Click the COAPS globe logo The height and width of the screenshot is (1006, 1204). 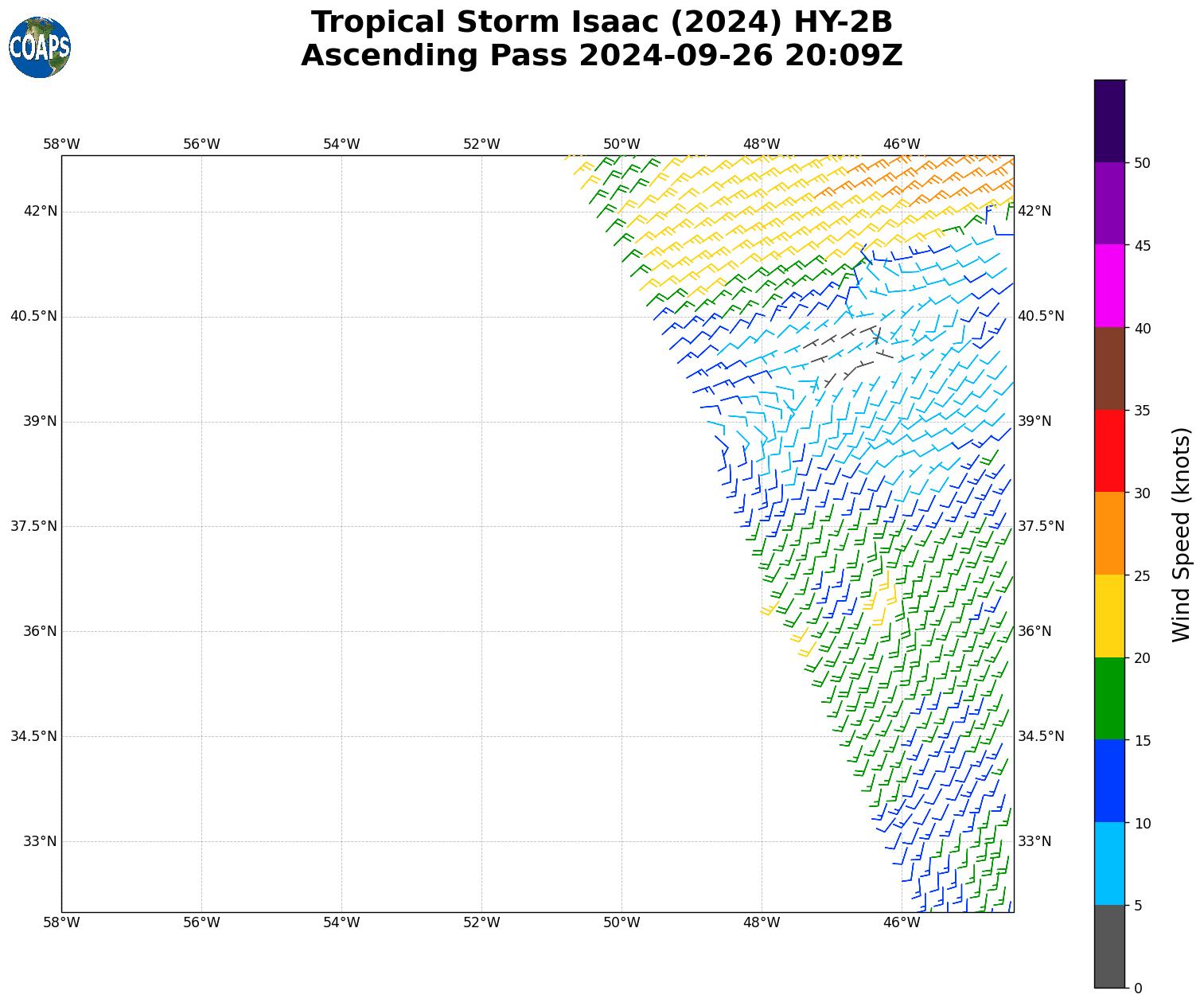click(x=40, y=48)
